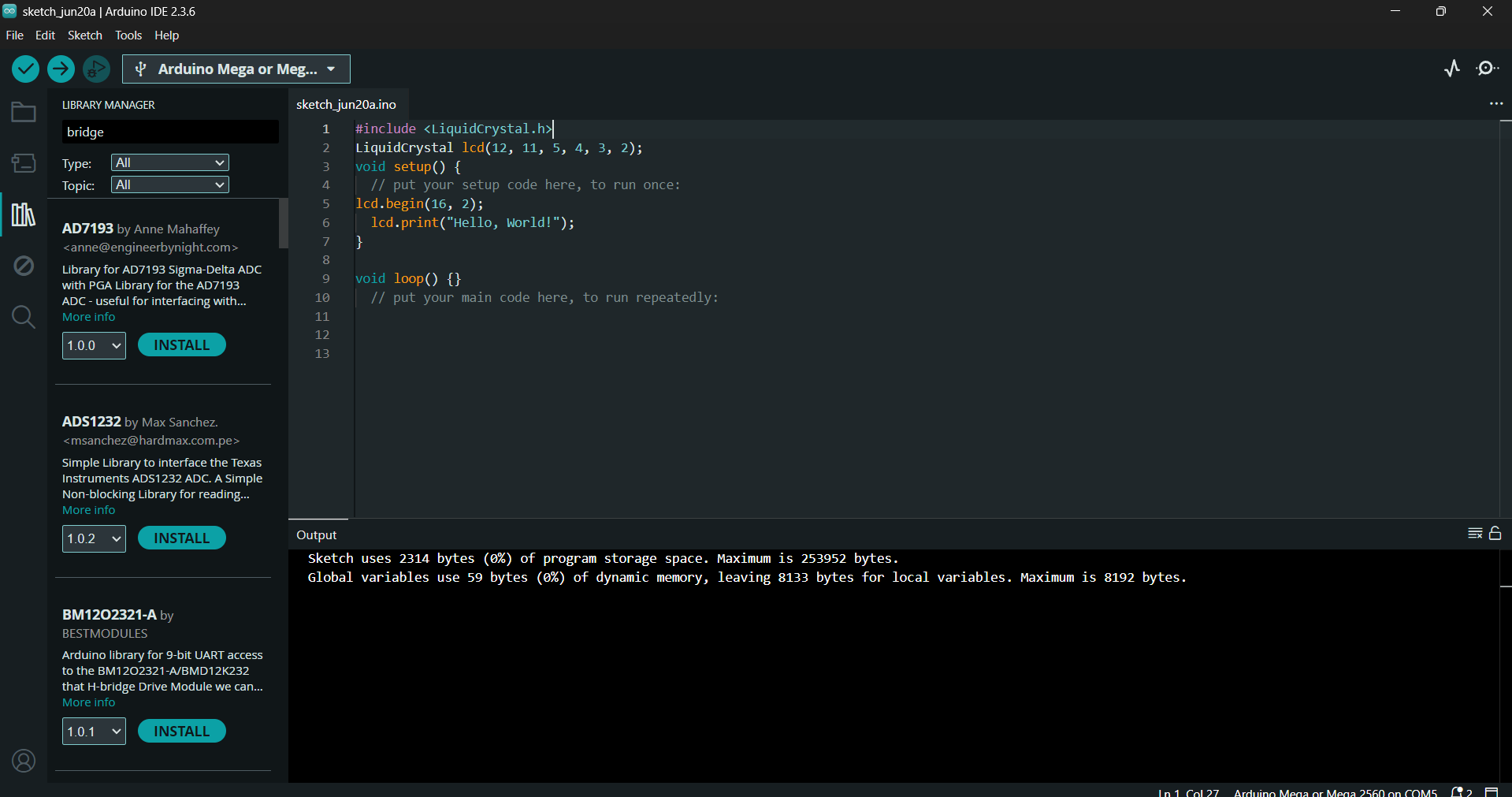Open BM12O2321-A version 1.0.1 dropdown
This screenshot has height=797, width=1512.
coord(94,732)
